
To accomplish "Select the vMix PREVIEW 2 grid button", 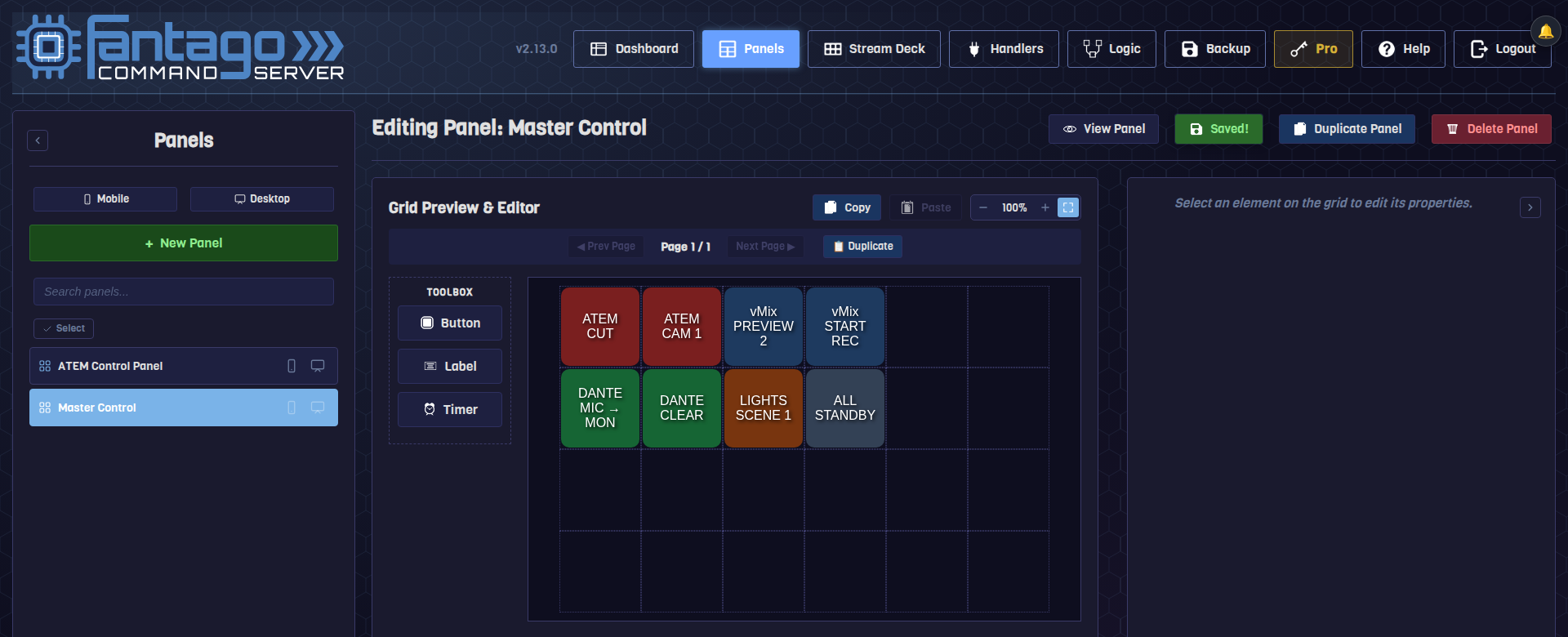I will coord(764,327).
